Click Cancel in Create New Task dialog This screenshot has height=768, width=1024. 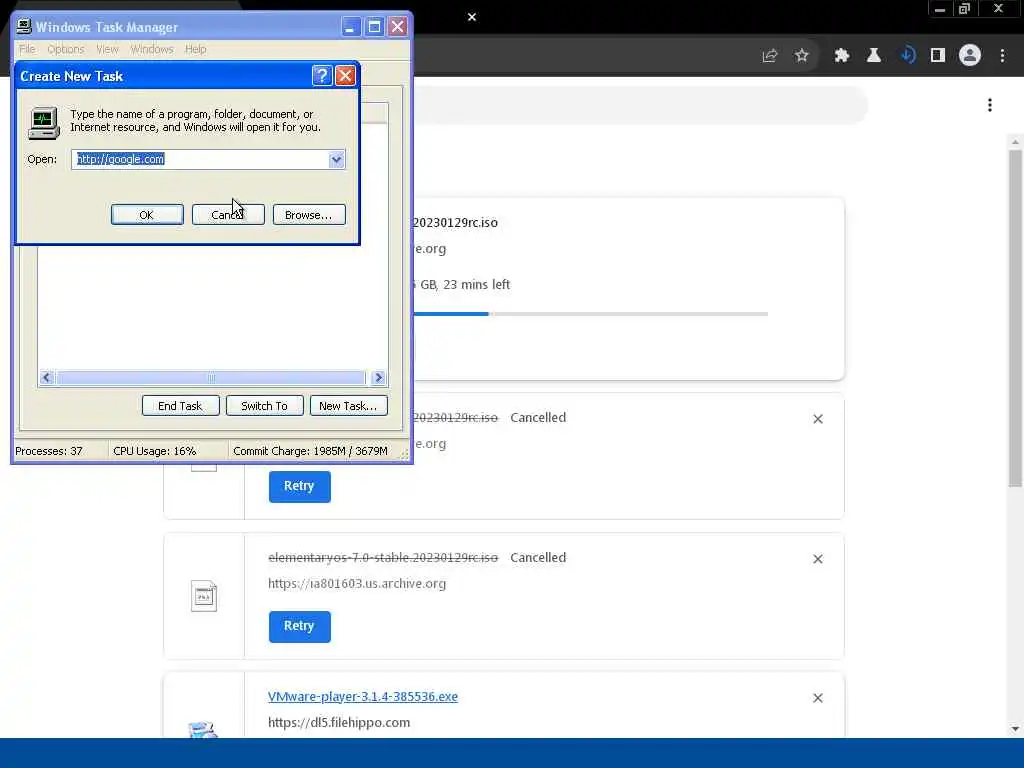click(228, 215)
